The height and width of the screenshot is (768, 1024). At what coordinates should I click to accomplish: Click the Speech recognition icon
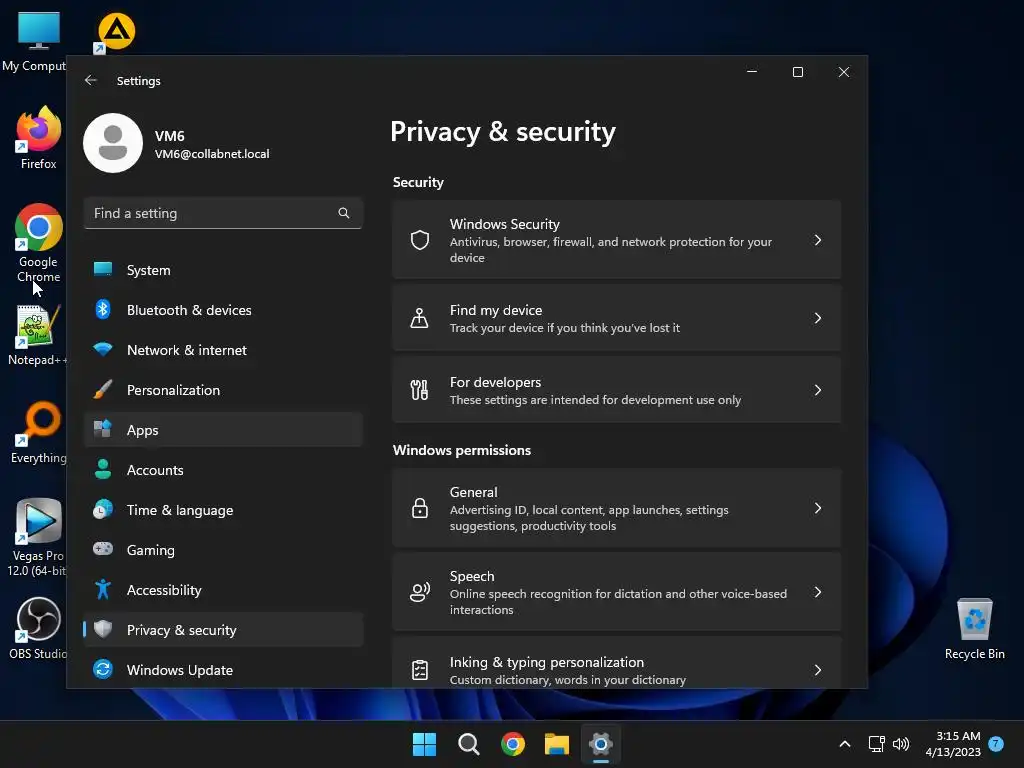[x=420, y=592]
